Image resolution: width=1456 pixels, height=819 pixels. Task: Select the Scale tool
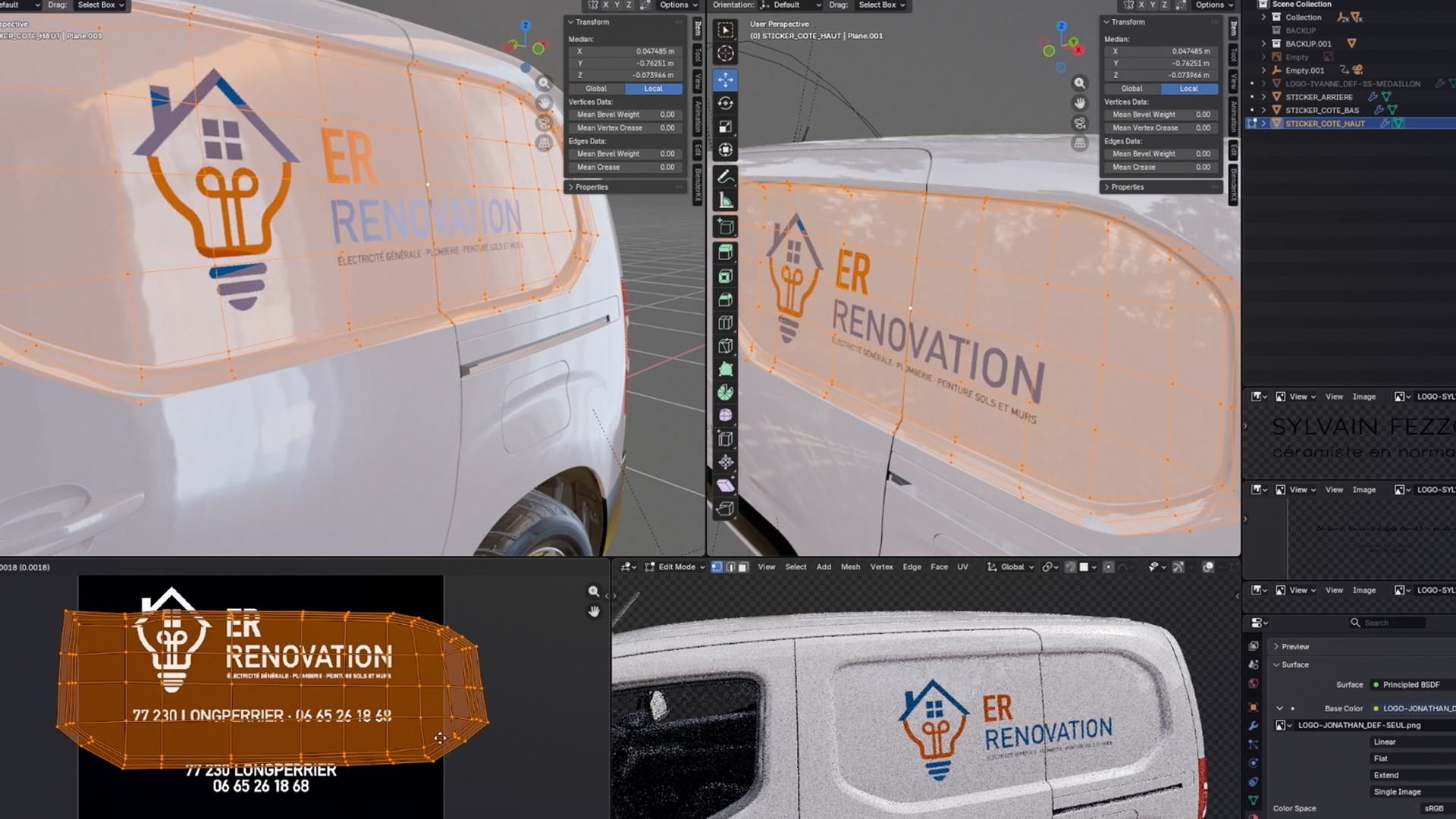point(726,127)
